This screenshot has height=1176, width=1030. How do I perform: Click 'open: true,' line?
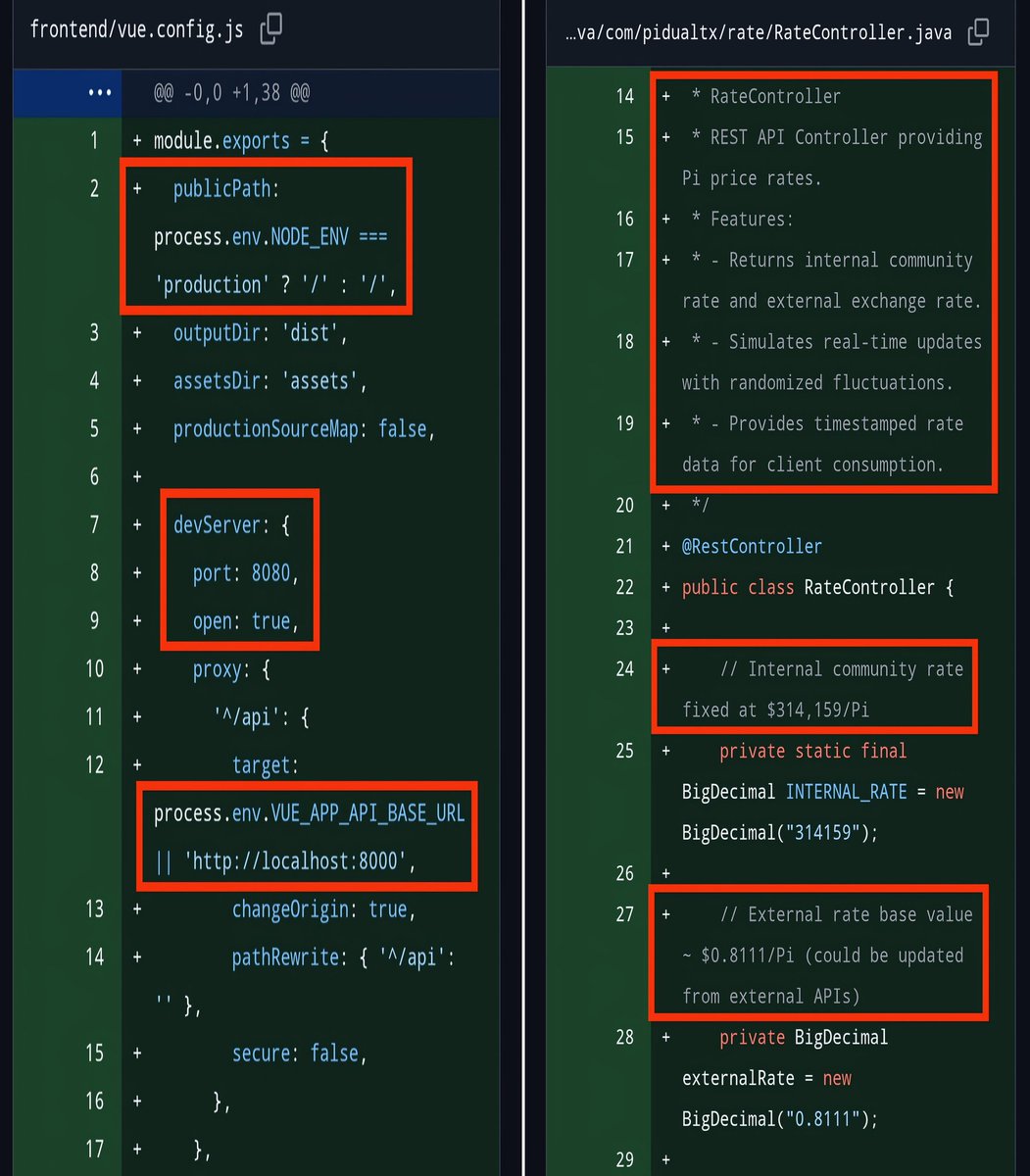click(246, 620)
